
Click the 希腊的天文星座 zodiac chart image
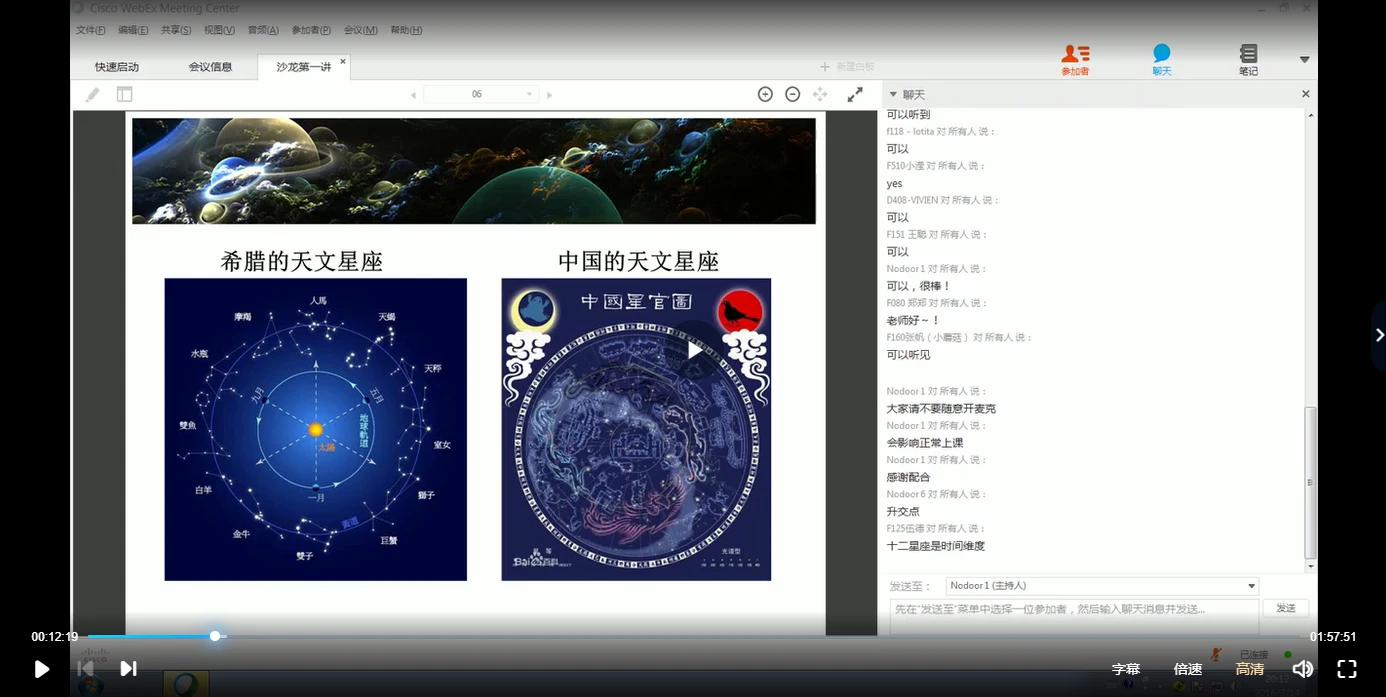click(x=315, y=429)
